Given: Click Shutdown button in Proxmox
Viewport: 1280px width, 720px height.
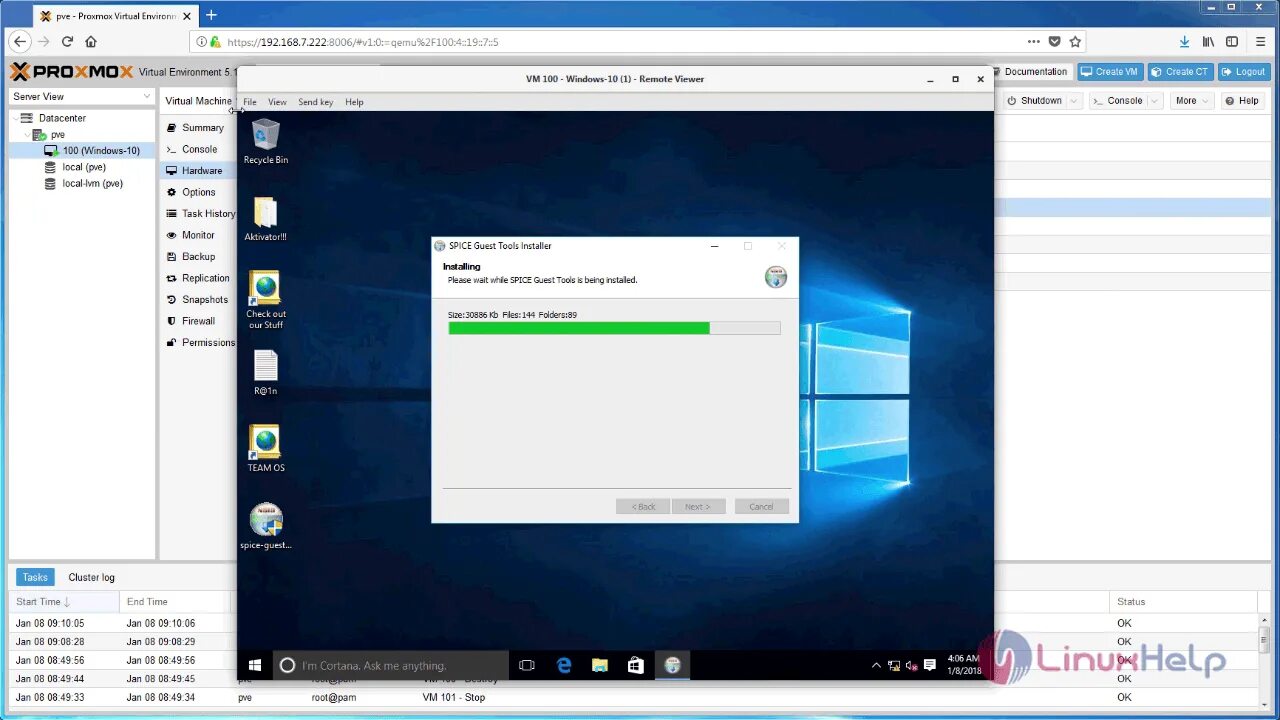Looking at the screenshot, I should (1034, 101).
